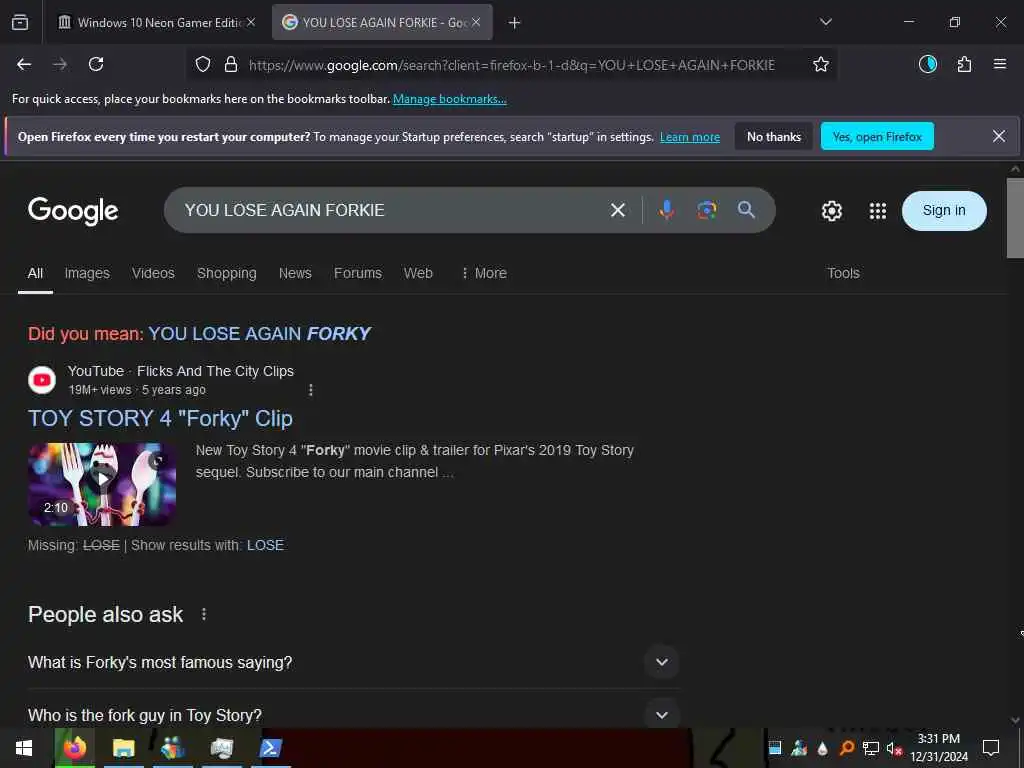Open Google quick settings gear
This screenshot has width=1024, height=768.
[x=831, y=211]
